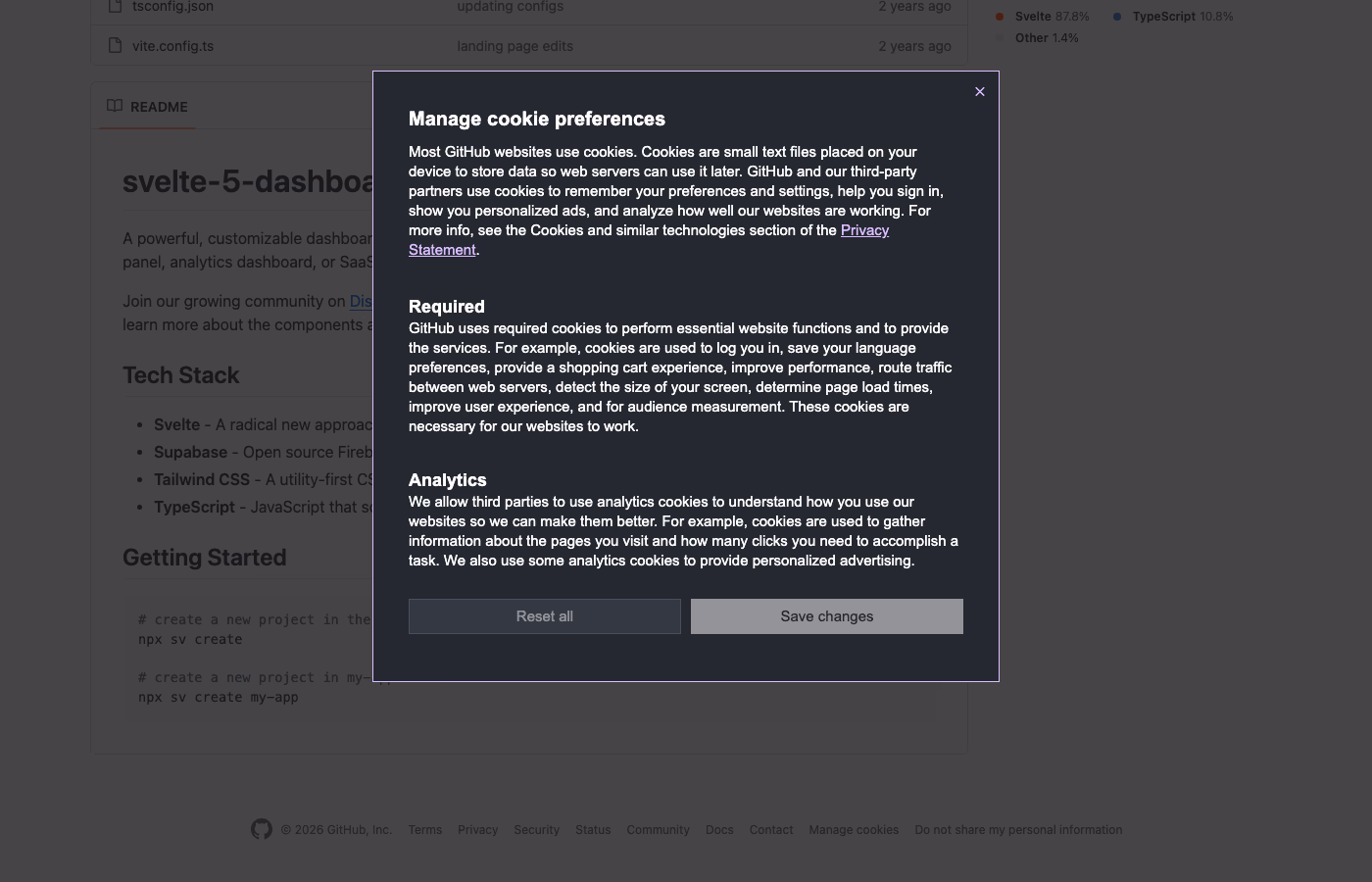
Task: Click the GitHub Octocat logo in footer
Action: click(262, 829)
